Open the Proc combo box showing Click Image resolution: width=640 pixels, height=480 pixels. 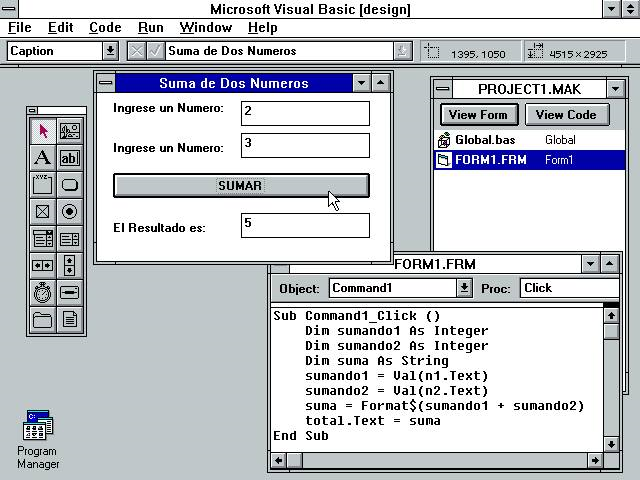coord(569,288)
